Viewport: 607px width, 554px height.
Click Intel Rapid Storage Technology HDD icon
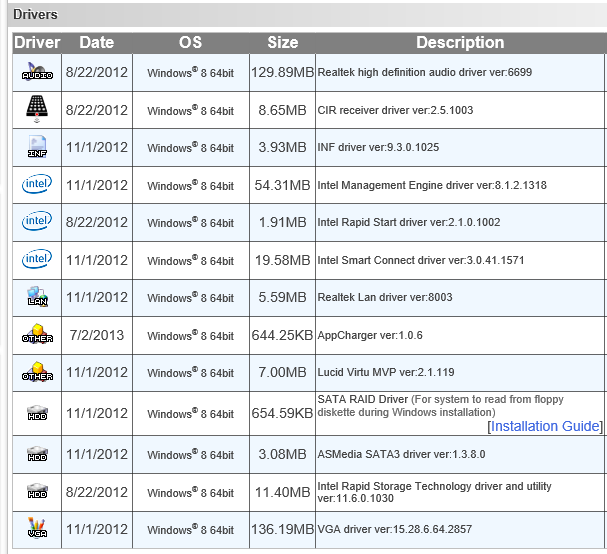tap(37, 491)
